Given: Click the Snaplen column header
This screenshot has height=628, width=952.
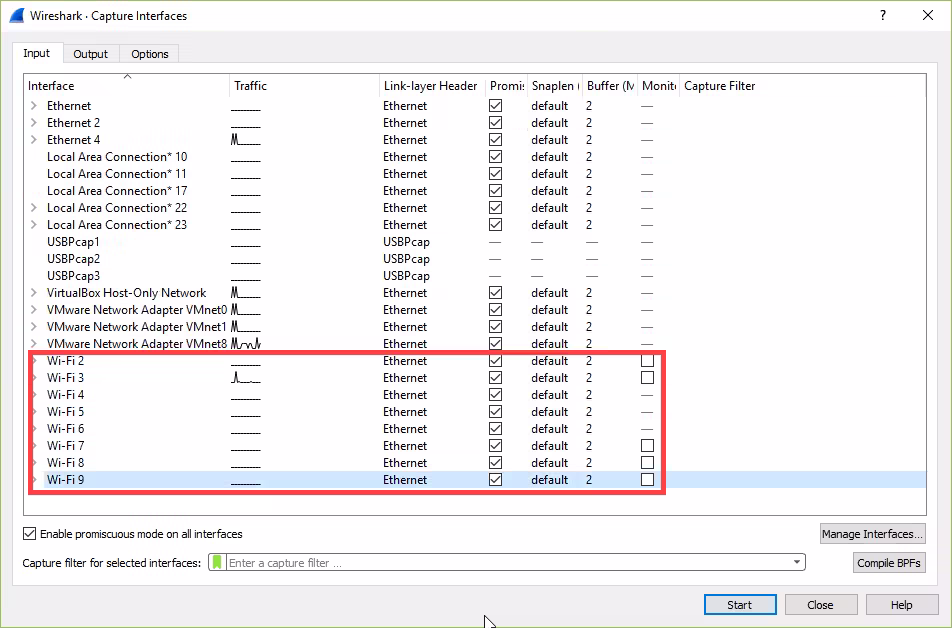Looking at the screenshot, I should [555, 86].
